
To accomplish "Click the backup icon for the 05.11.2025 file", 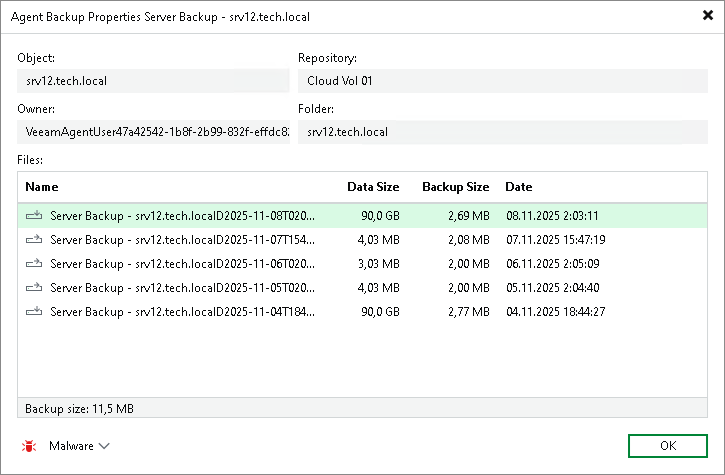I will [x=34, y=287].
